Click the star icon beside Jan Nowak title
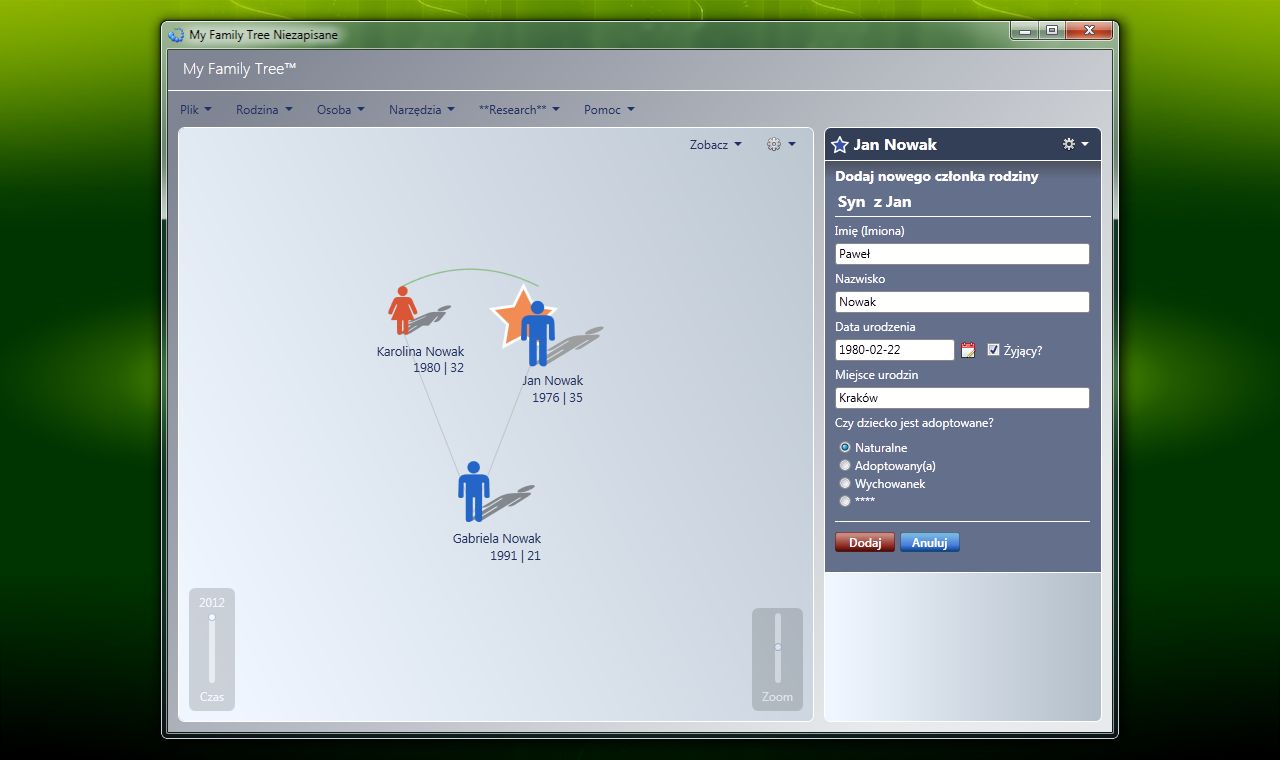The image size is (1280, 760). 840,145
